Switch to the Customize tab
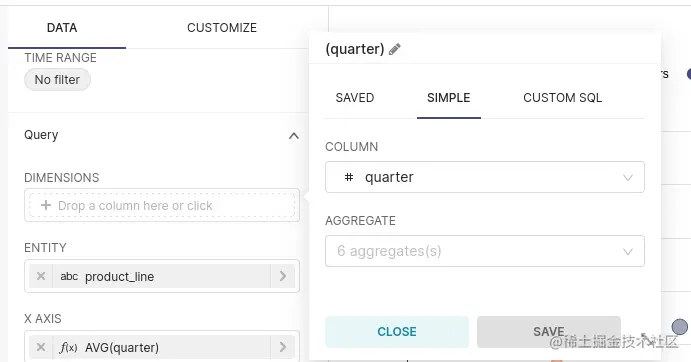691x362 pixels. 222,28
